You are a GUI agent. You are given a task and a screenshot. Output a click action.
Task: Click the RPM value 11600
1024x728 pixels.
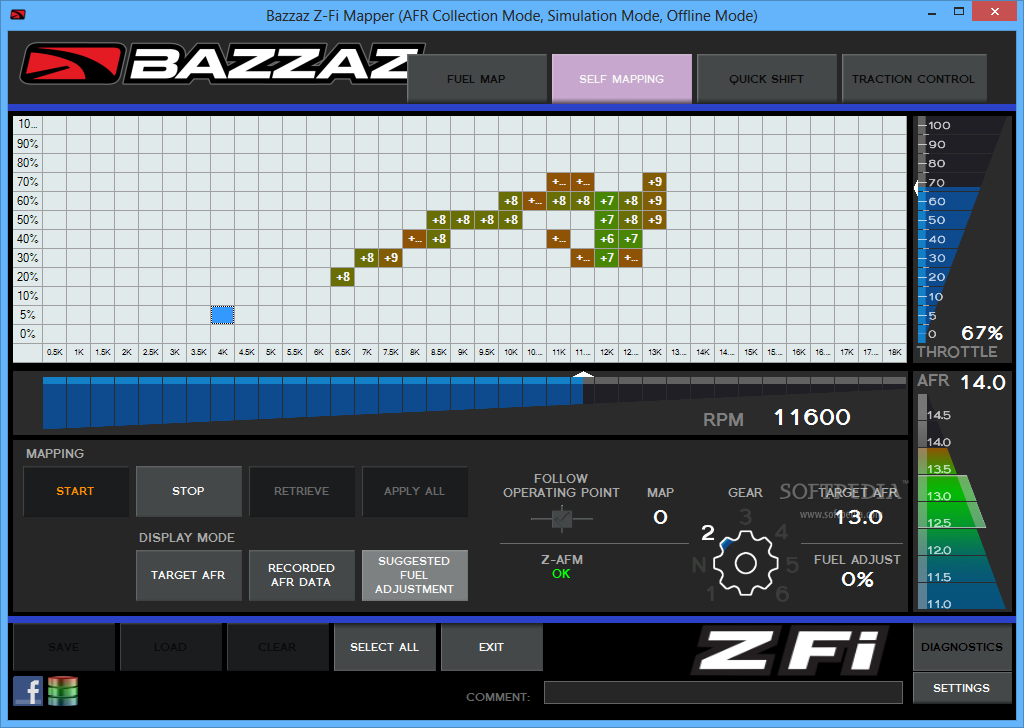point(812,417)
